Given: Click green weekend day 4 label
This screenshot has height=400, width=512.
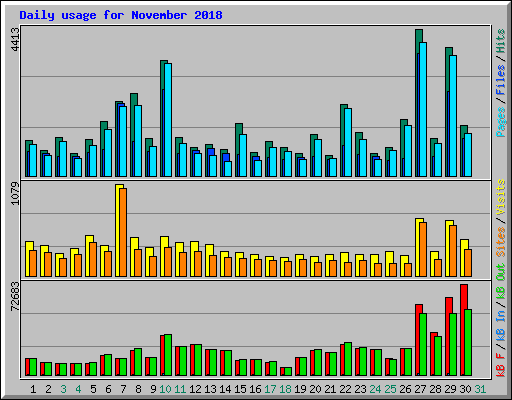Looking at the screenshot, I should [78, 389].
